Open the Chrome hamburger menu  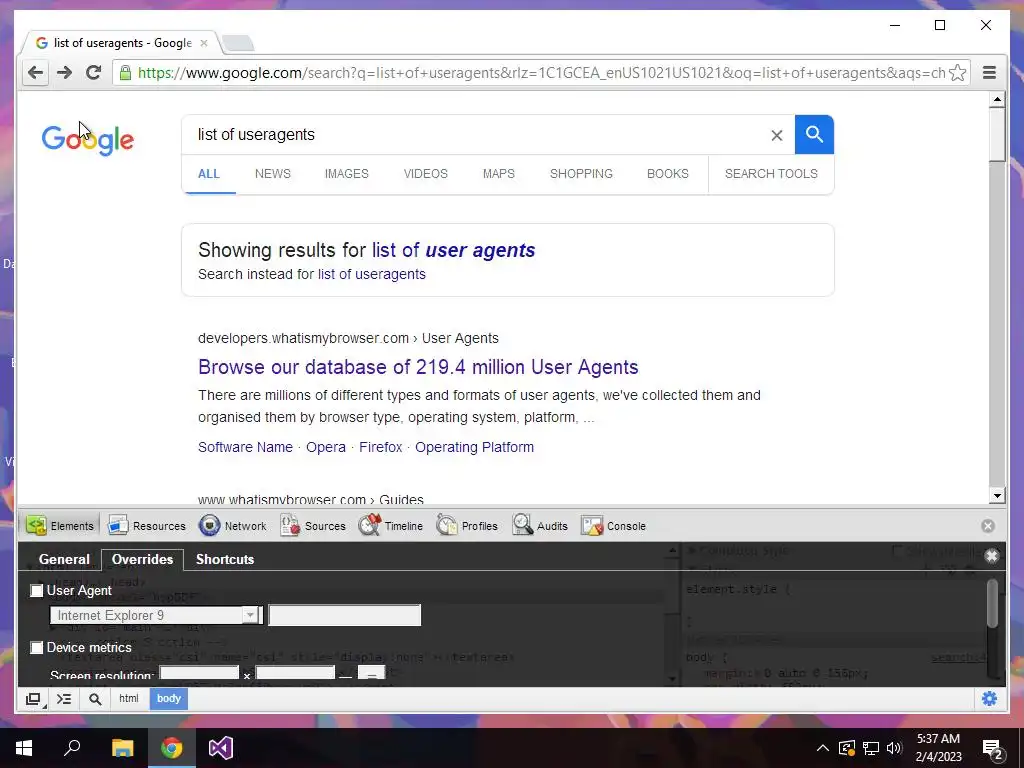[x=989, y=72]
